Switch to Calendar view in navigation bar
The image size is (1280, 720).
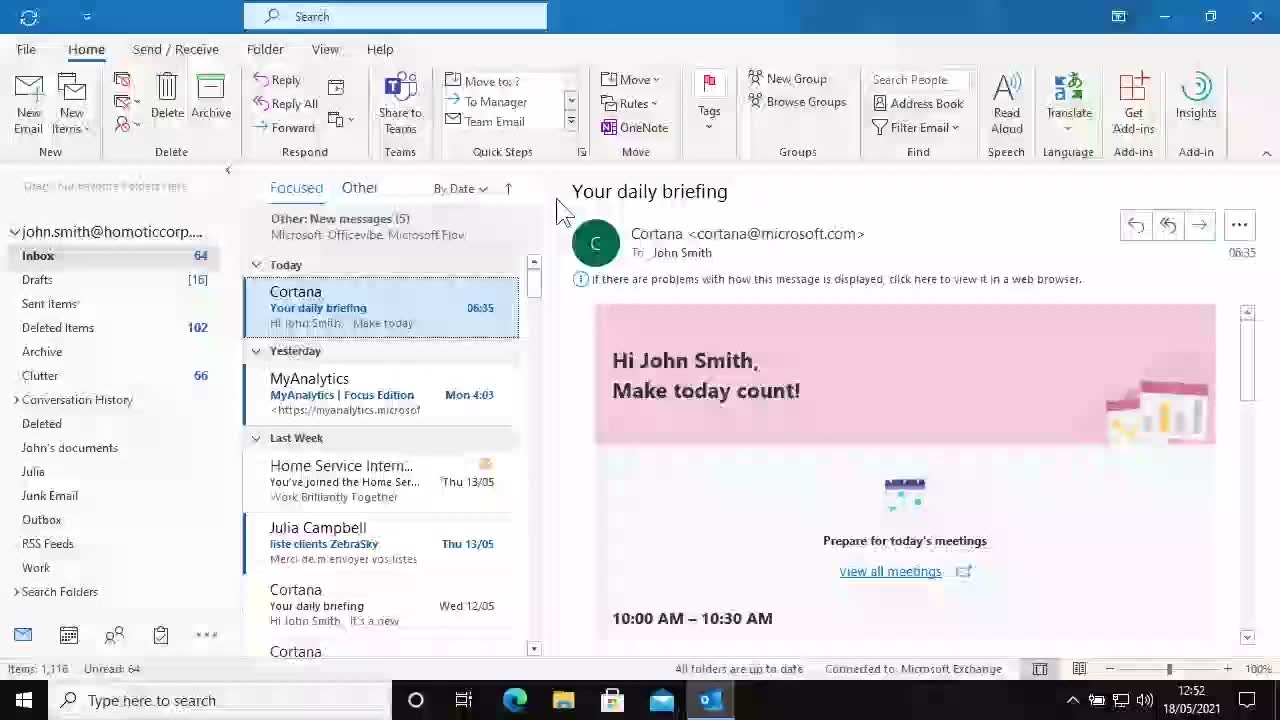[69, 635]
